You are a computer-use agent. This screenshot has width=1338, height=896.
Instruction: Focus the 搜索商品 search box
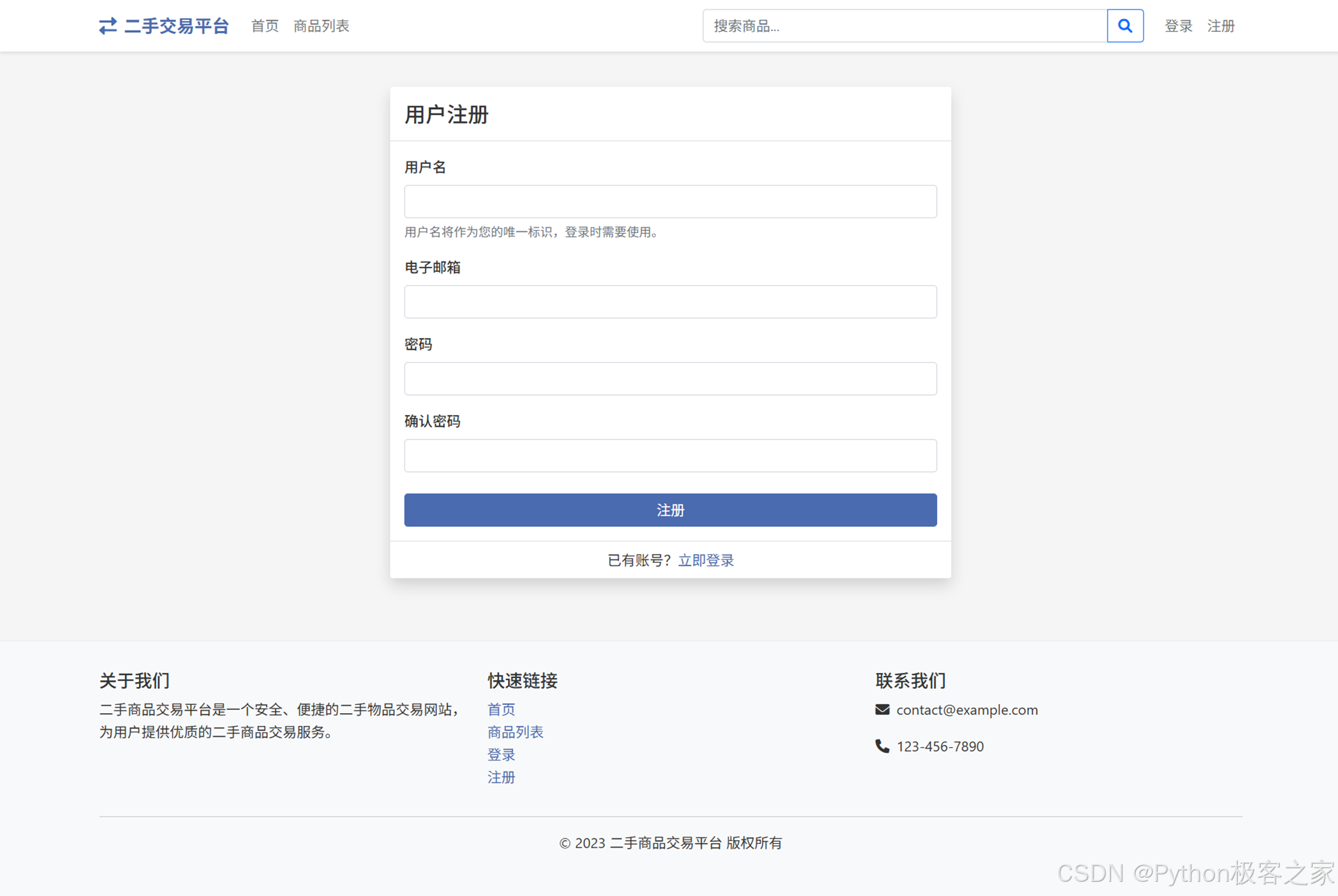point(904,26)
